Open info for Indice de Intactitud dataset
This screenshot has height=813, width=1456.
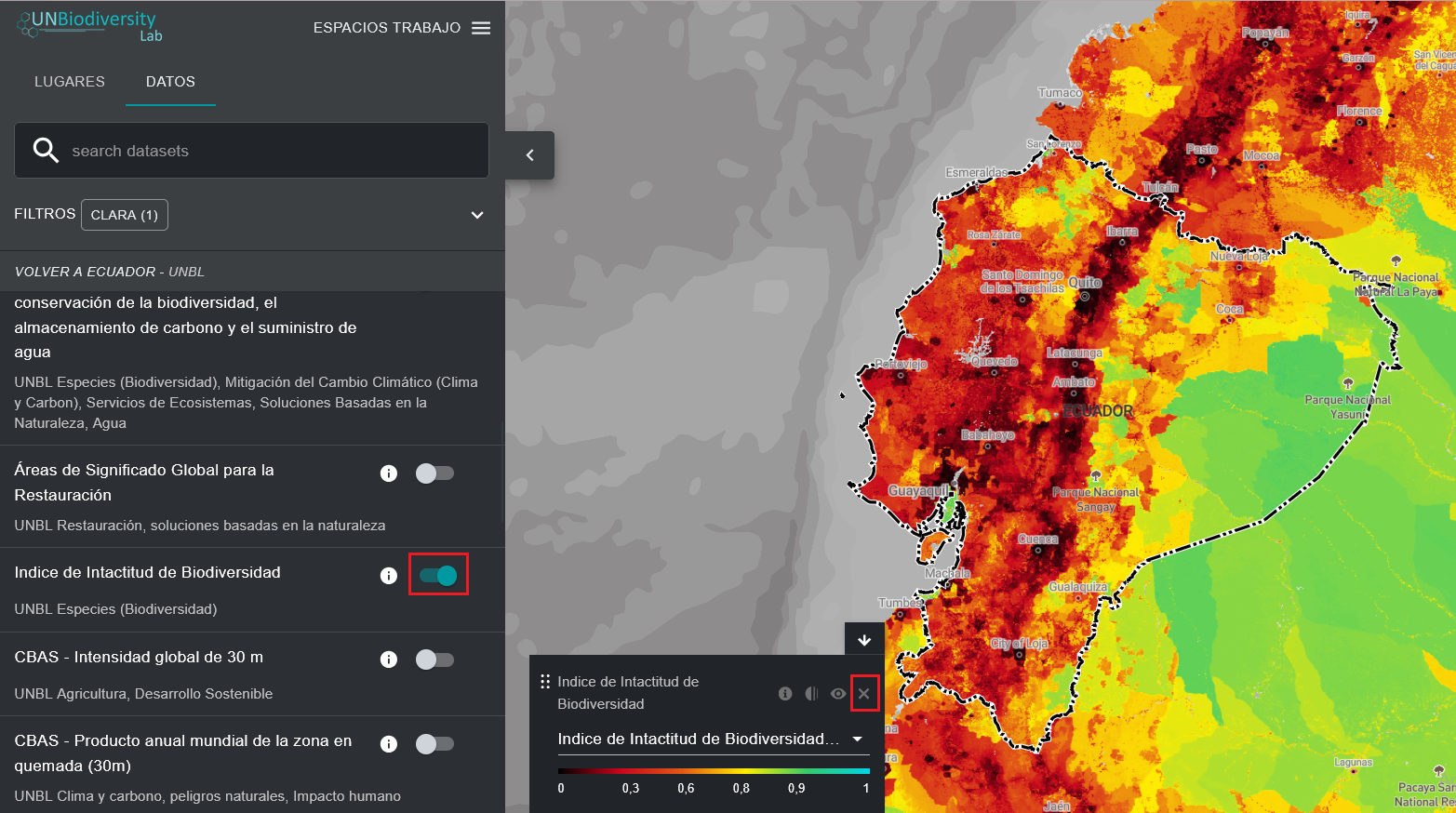[389, 576]
